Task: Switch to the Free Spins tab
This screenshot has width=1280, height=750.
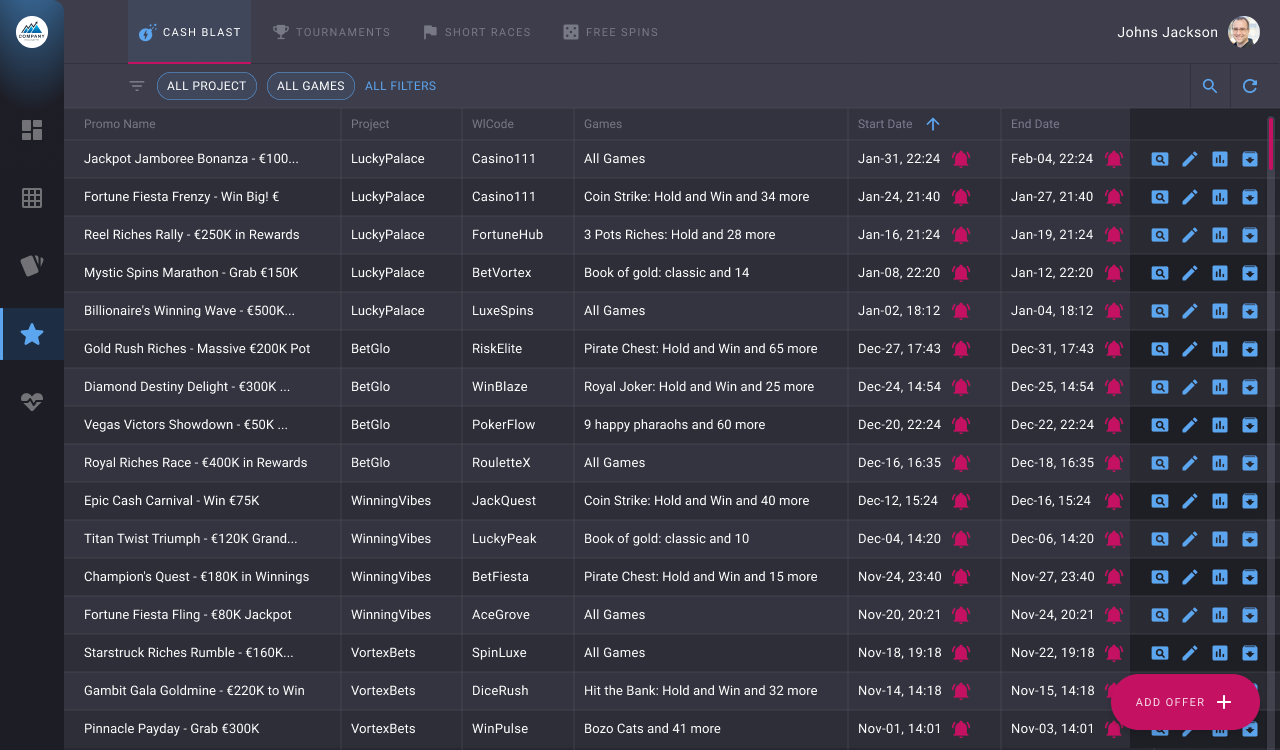Action: click(611, 32)
